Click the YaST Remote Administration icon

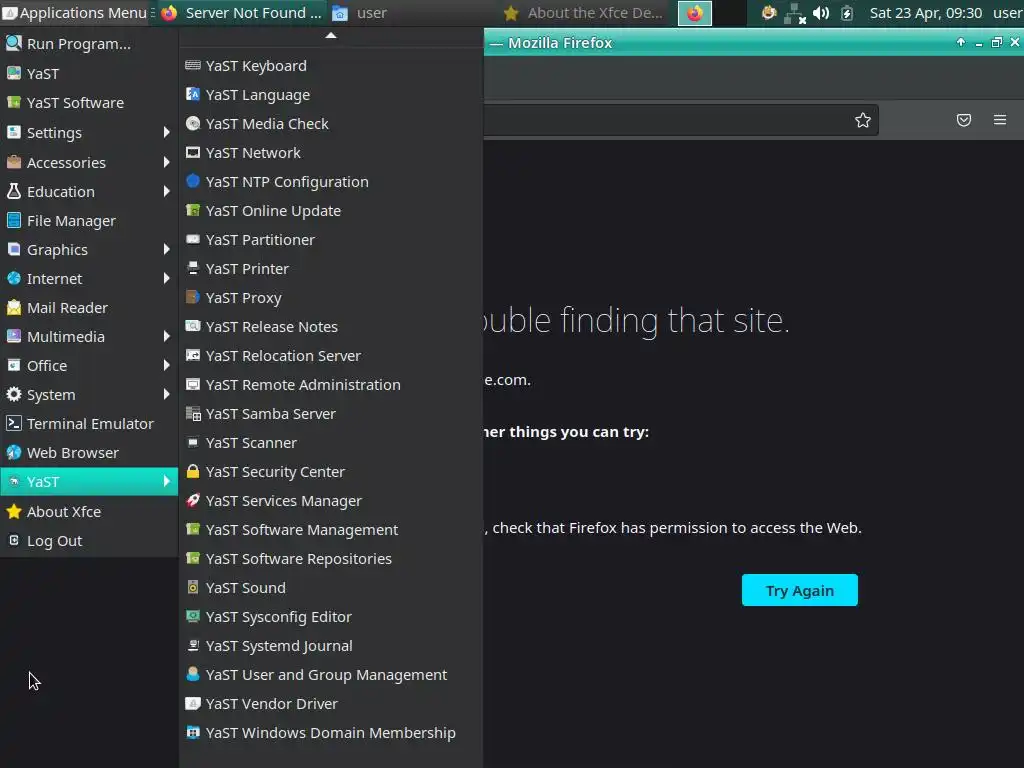(193, 385)
